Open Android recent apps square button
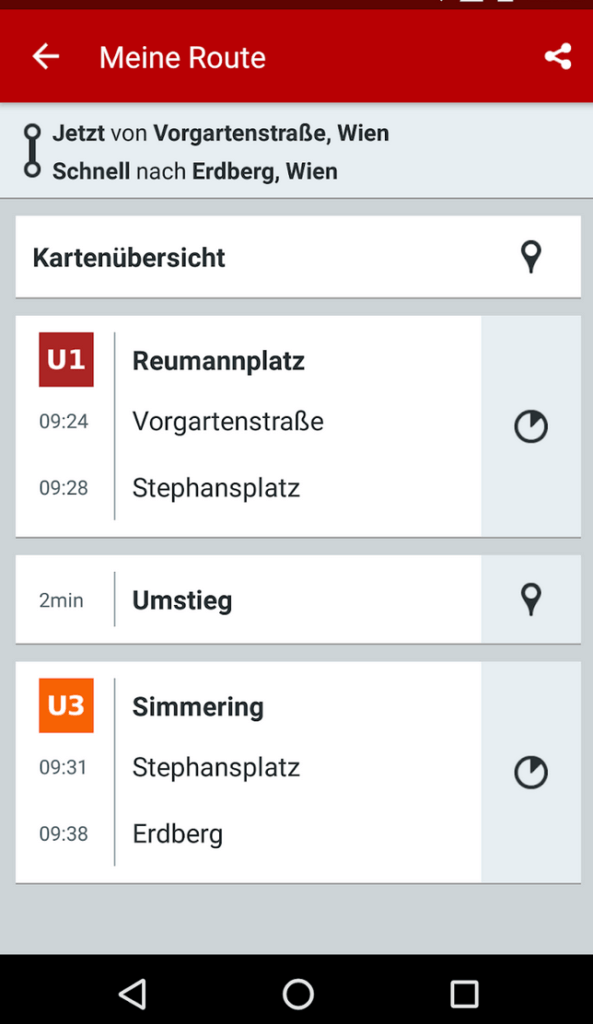593x1024 pixels. 464,995
